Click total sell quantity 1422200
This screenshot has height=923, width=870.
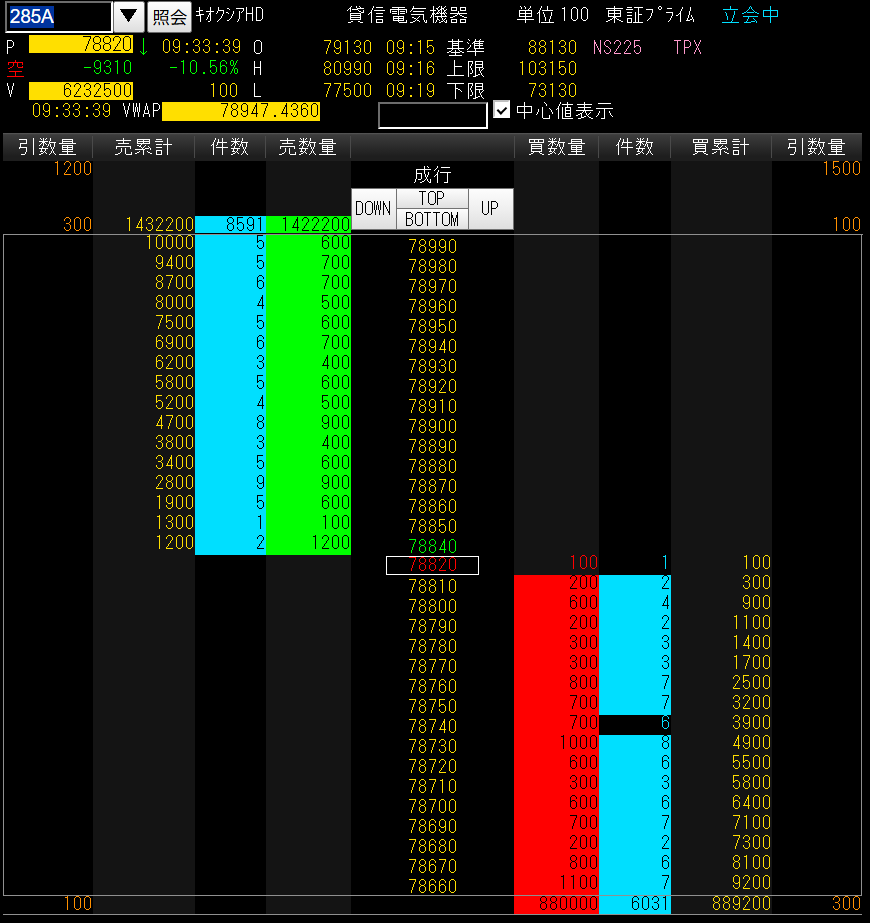[x=315, y=224]
